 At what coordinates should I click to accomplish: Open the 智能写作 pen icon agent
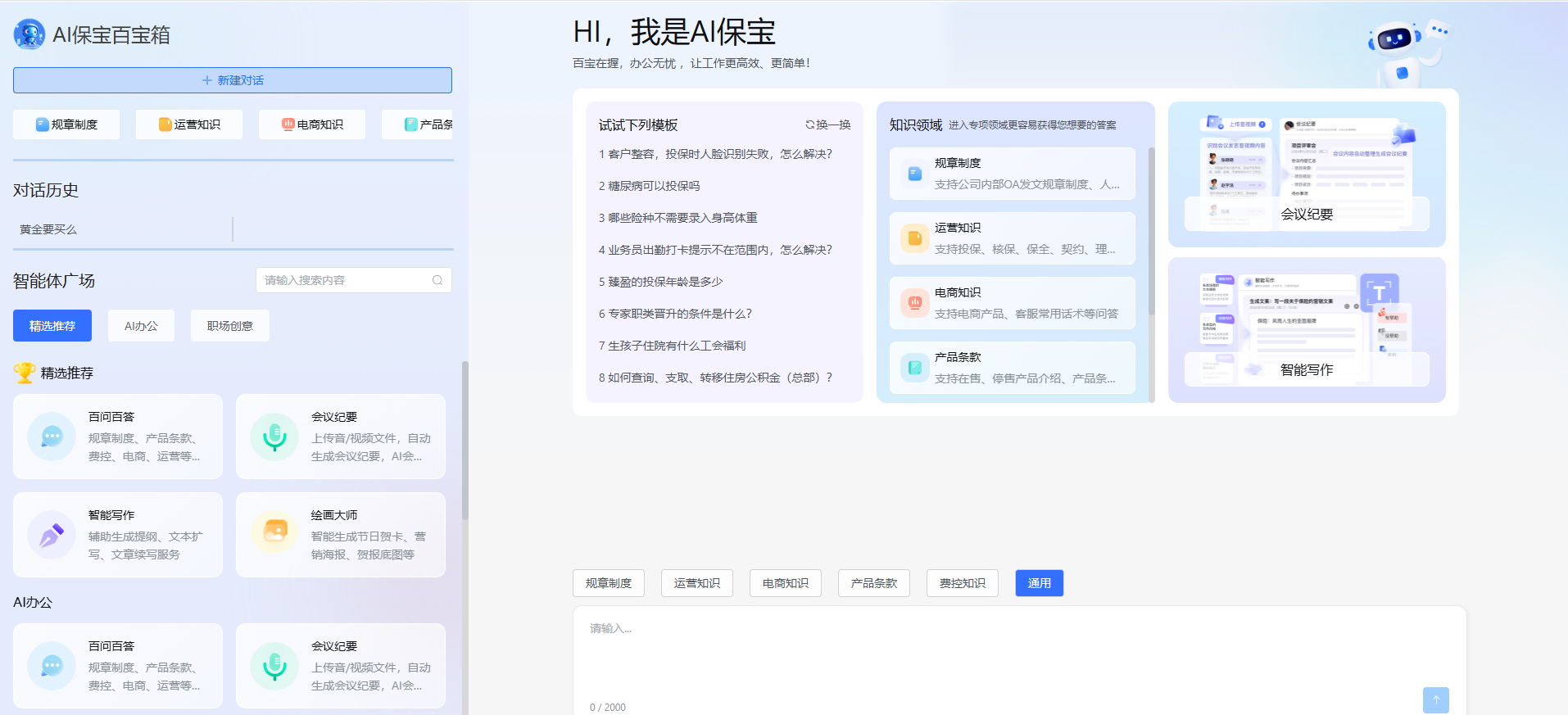click(52, 535)
